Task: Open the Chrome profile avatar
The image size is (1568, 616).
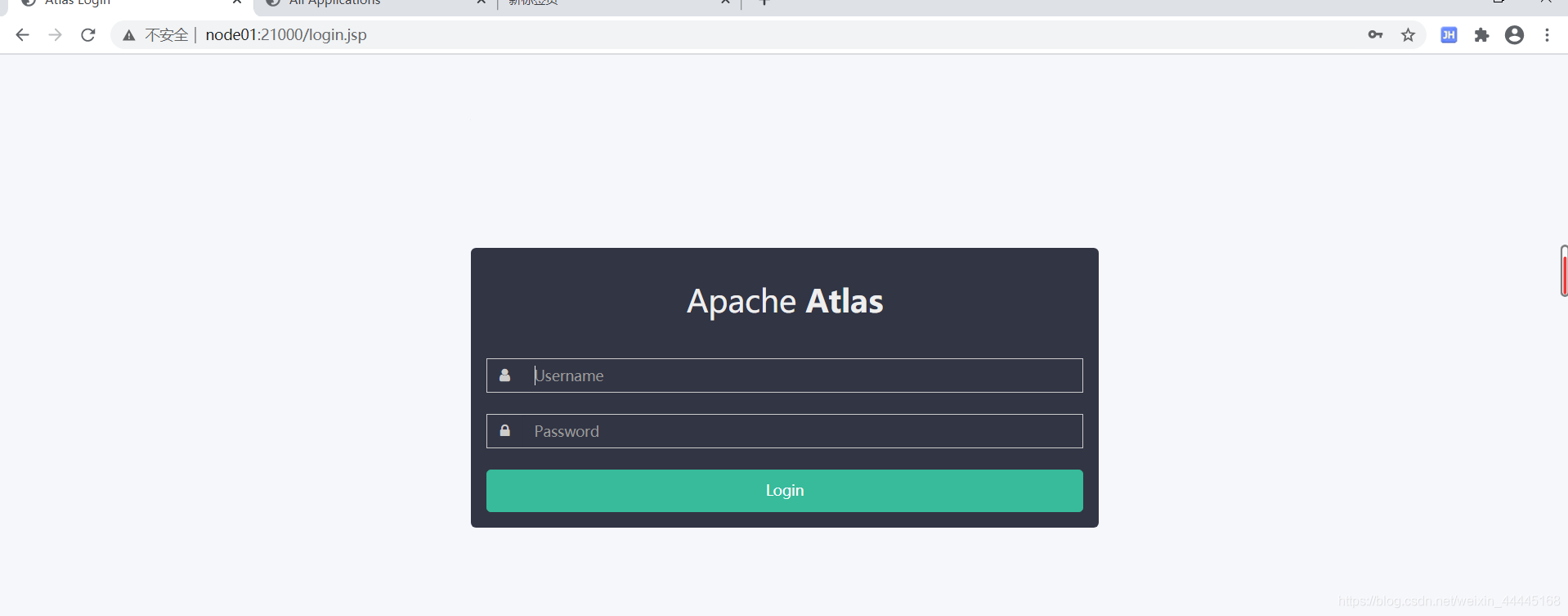Action: click(1514, 35)
